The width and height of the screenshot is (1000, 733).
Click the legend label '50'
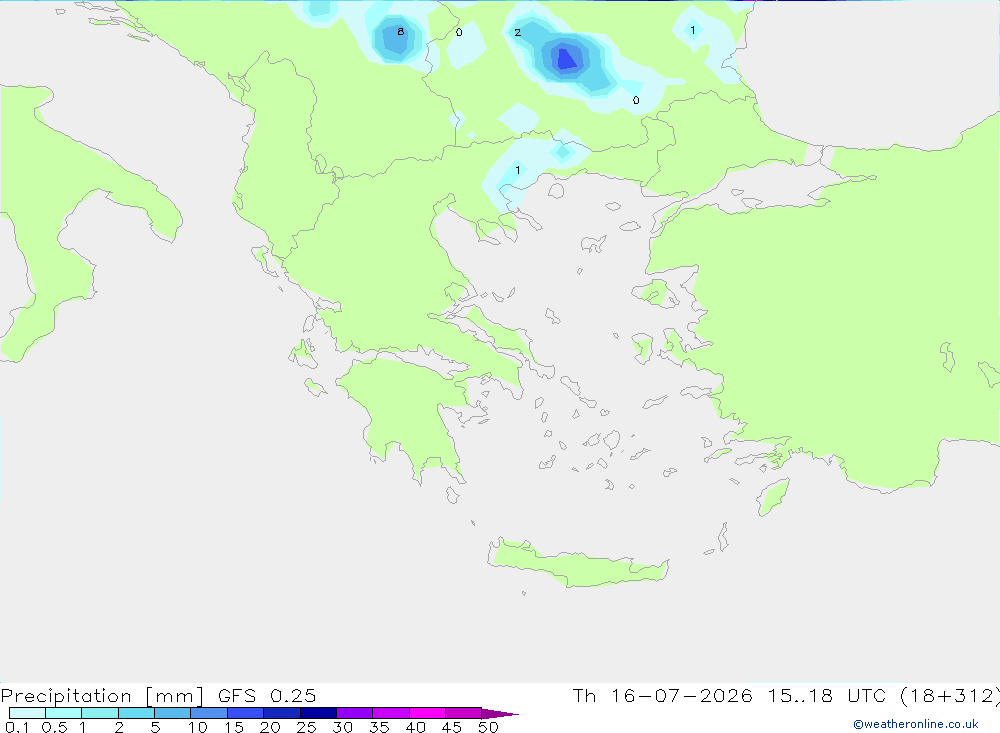click(x=488, y=727)
